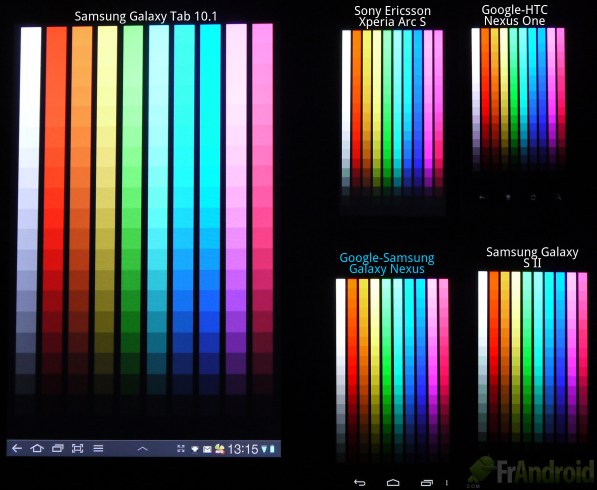The height and width of the screenshot is (490, 597).
Task: Tap the Screenshot capture icon on Galaxy Tab
Action: (x=78, y=449)
